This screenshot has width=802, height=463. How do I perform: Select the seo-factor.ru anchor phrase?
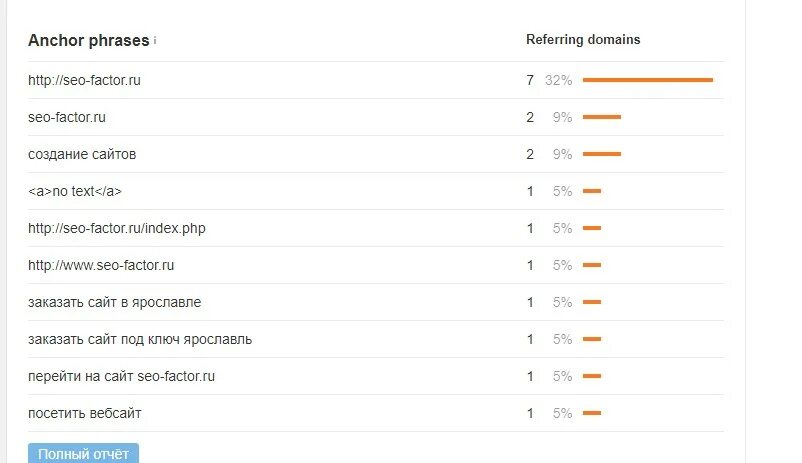tap(67, 117)
